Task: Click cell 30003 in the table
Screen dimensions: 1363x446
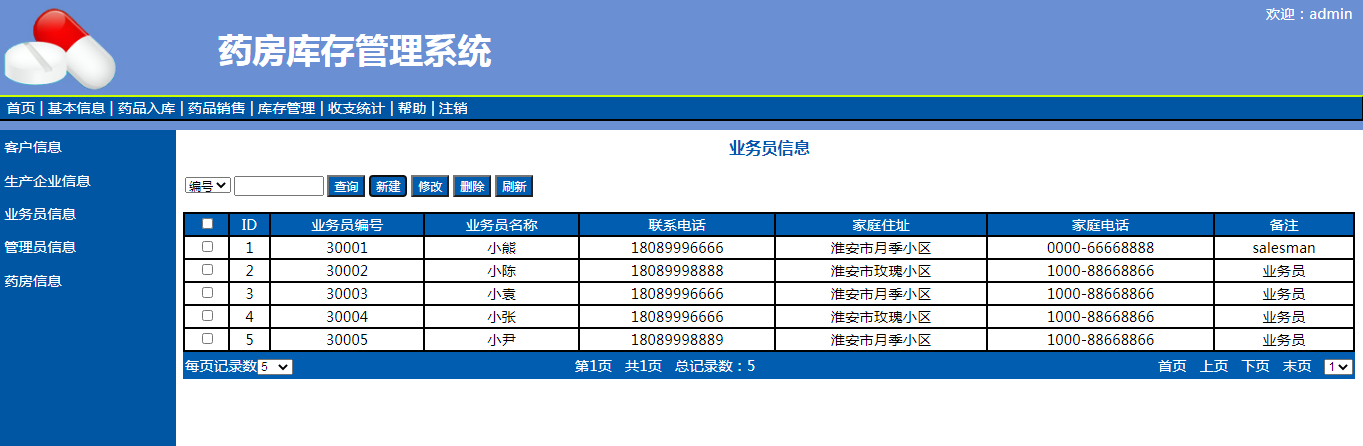Action: point(347,293)
